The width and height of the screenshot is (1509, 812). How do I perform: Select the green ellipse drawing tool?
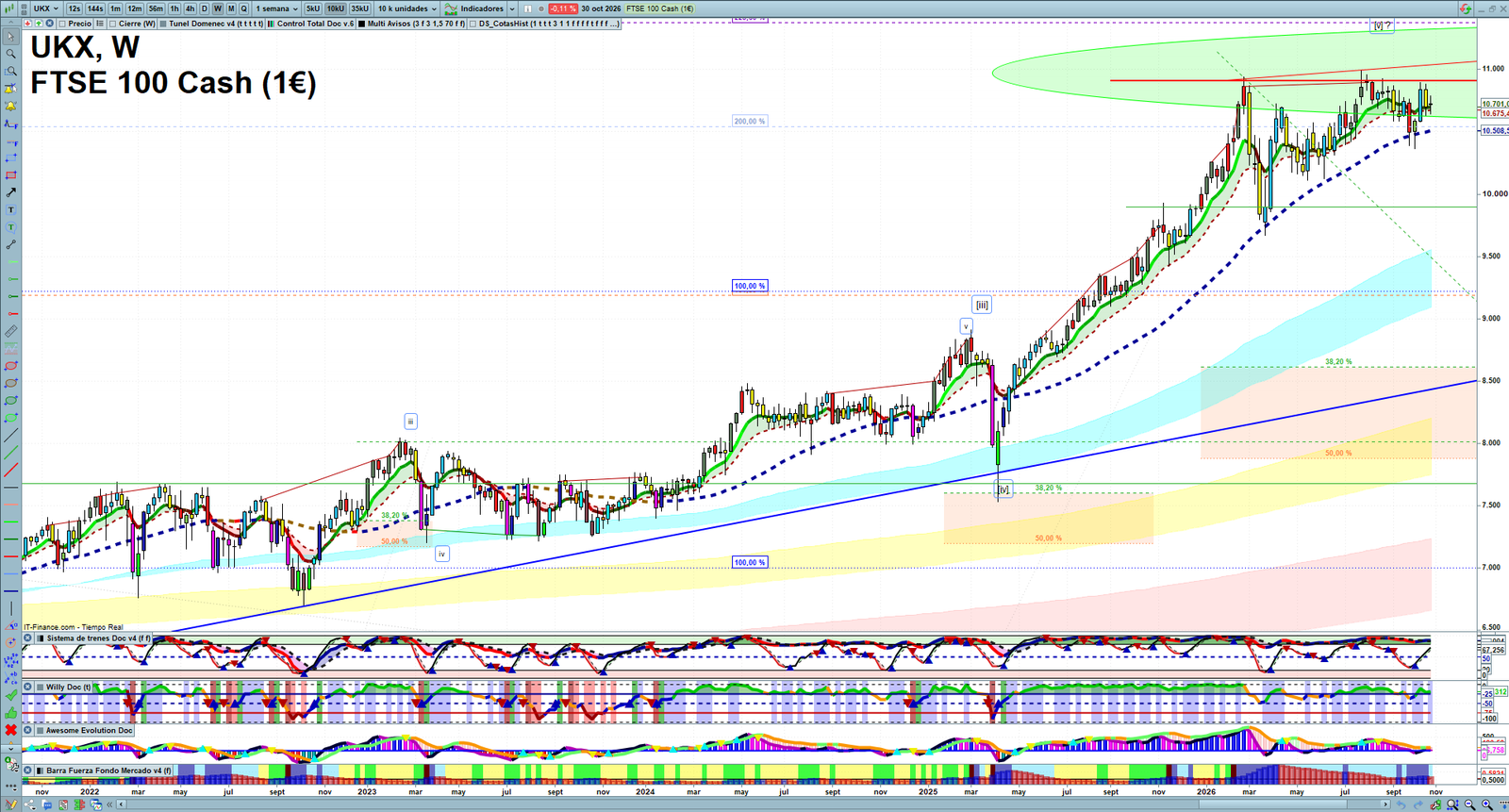tap(11, 401)
